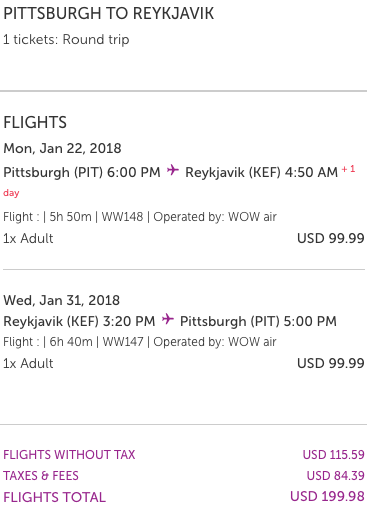
Task: Select the PITTSBURGH TO REYKJAVIK heading
Action: point(109,14)
